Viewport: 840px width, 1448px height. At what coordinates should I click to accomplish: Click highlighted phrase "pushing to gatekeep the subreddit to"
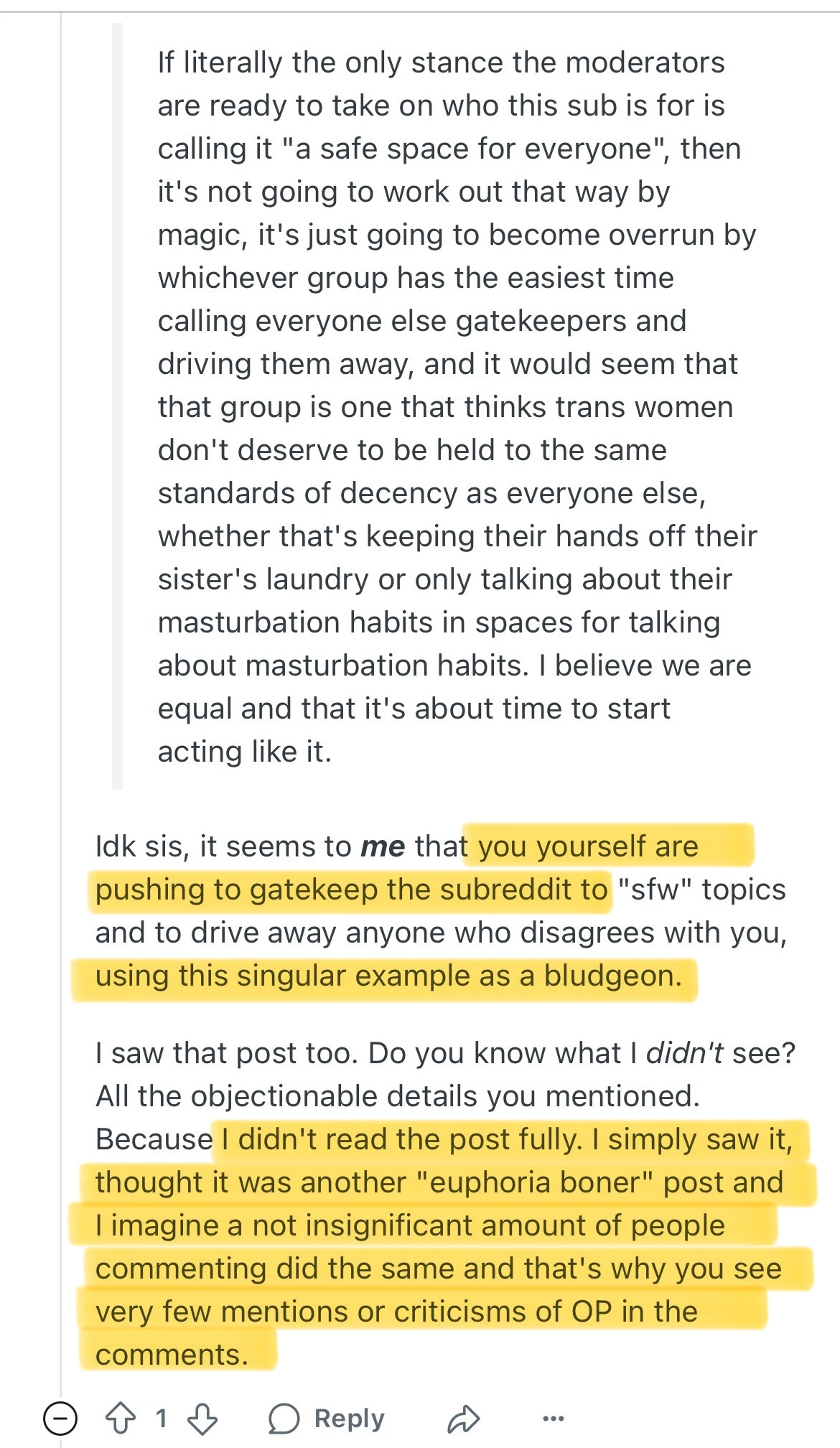tap(351, 890)
